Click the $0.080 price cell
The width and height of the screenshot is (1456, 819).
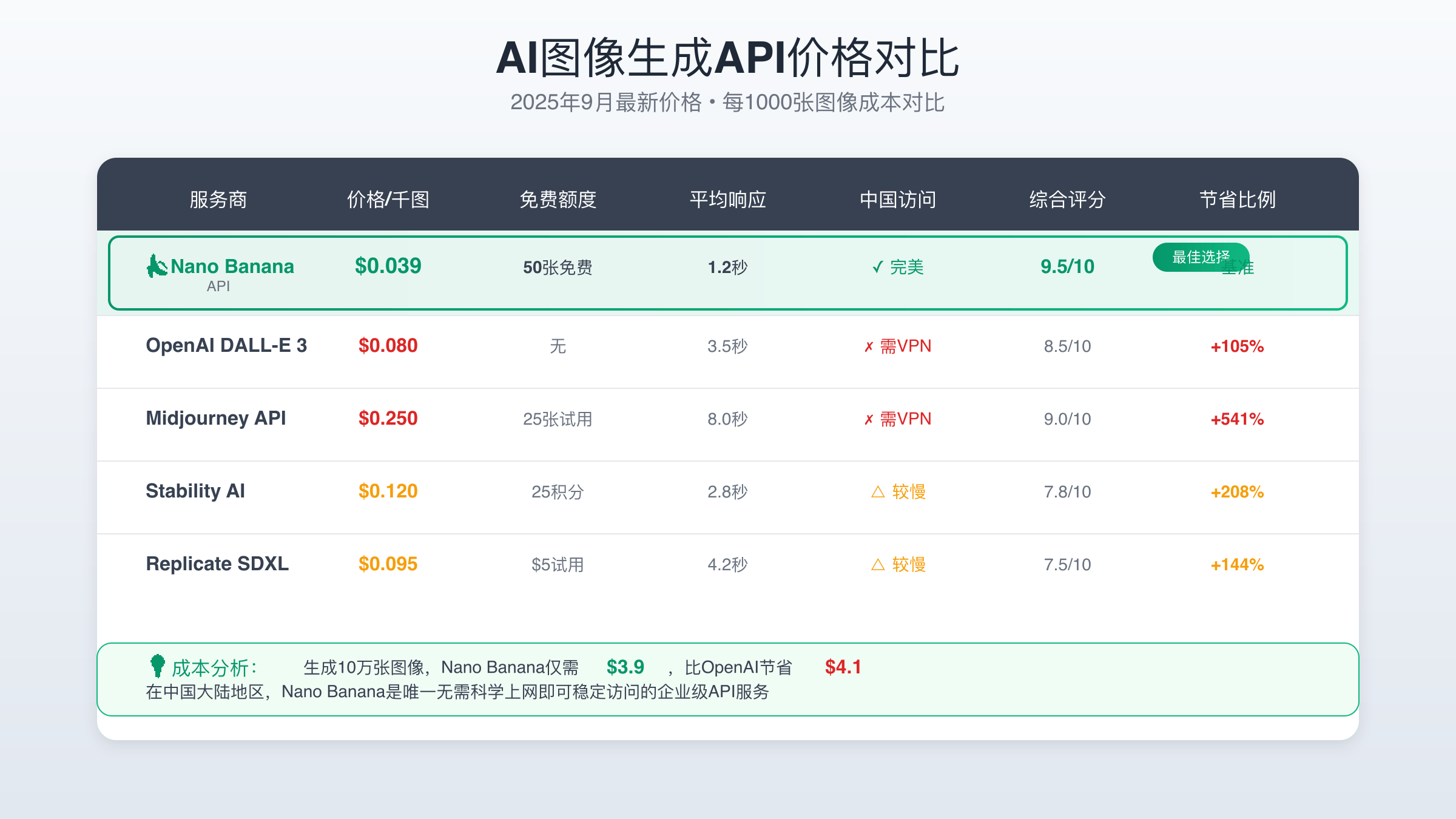point(388,346)
